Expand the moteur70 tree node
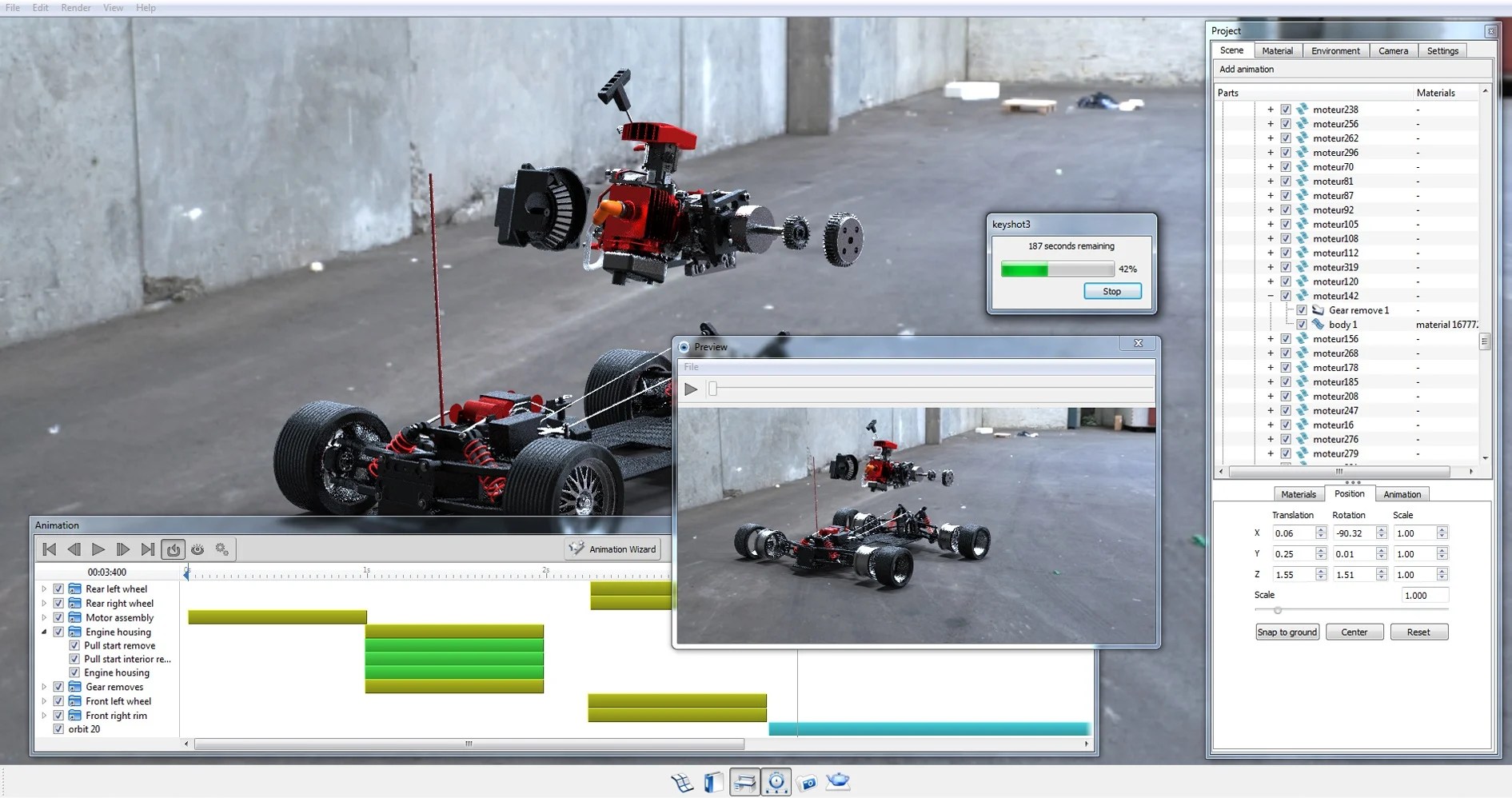 click(x=1271, y=167)
